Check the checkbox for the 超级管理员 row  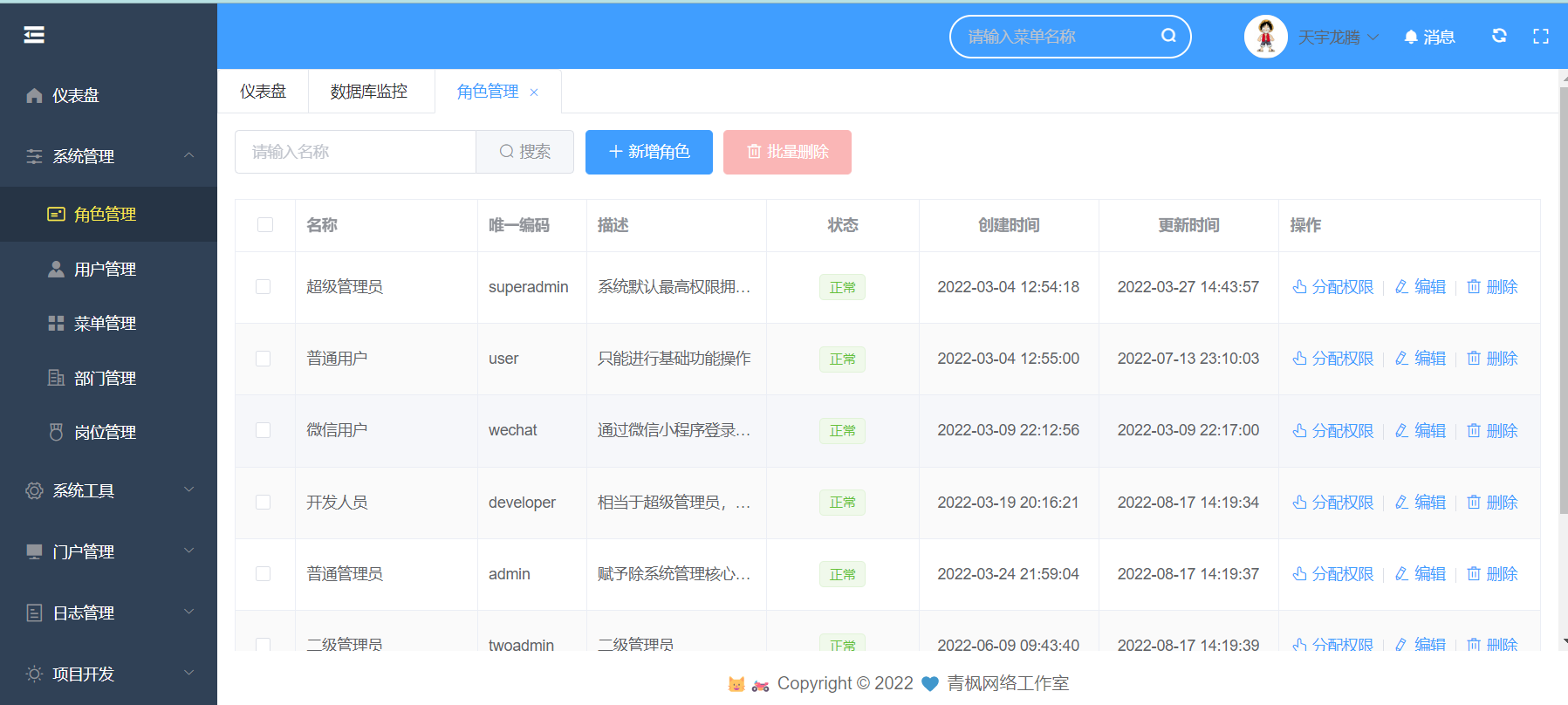coord(263,287)
